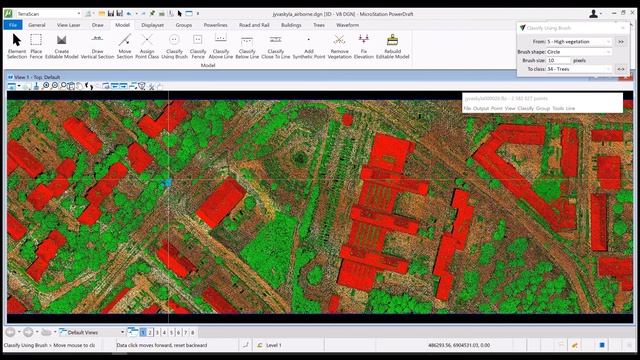Viewport: 640px width, 360px height.
Task: Activate the Remove Vegetation tool
Action: coord(340,46)
